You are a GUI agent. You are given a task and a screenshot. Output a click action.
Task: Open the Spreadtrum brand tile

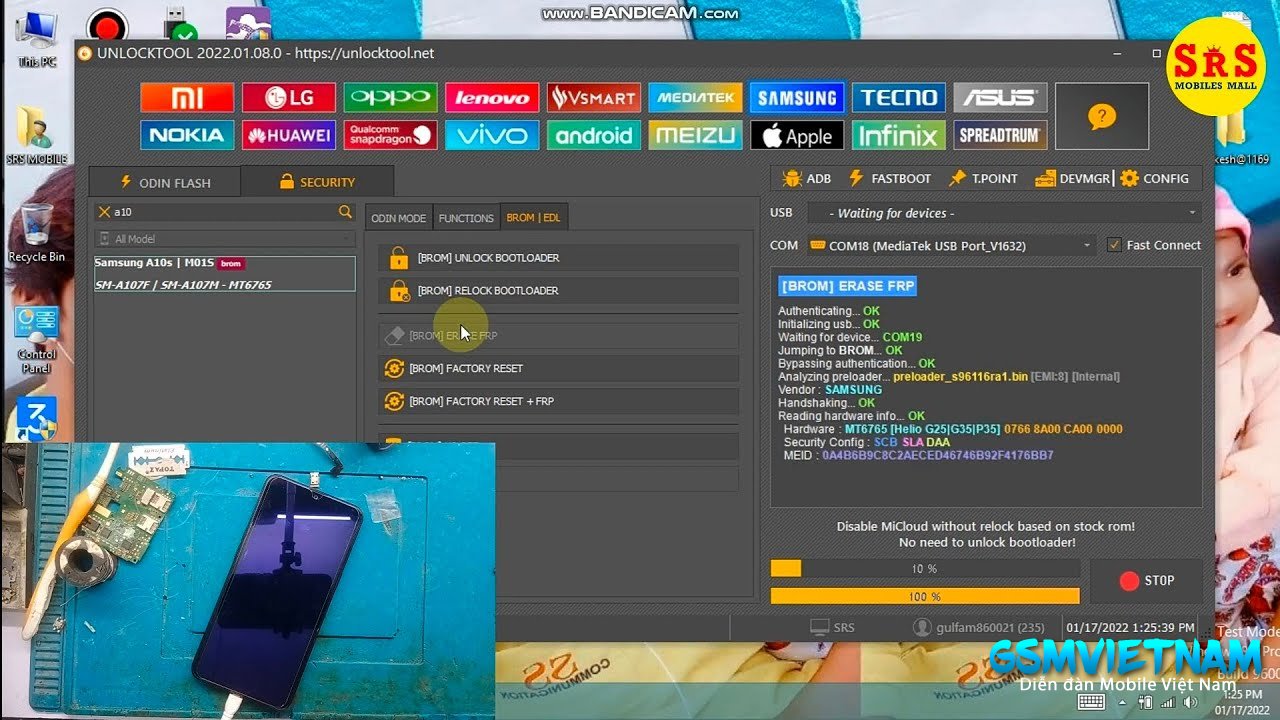(x=1000, y=135)
